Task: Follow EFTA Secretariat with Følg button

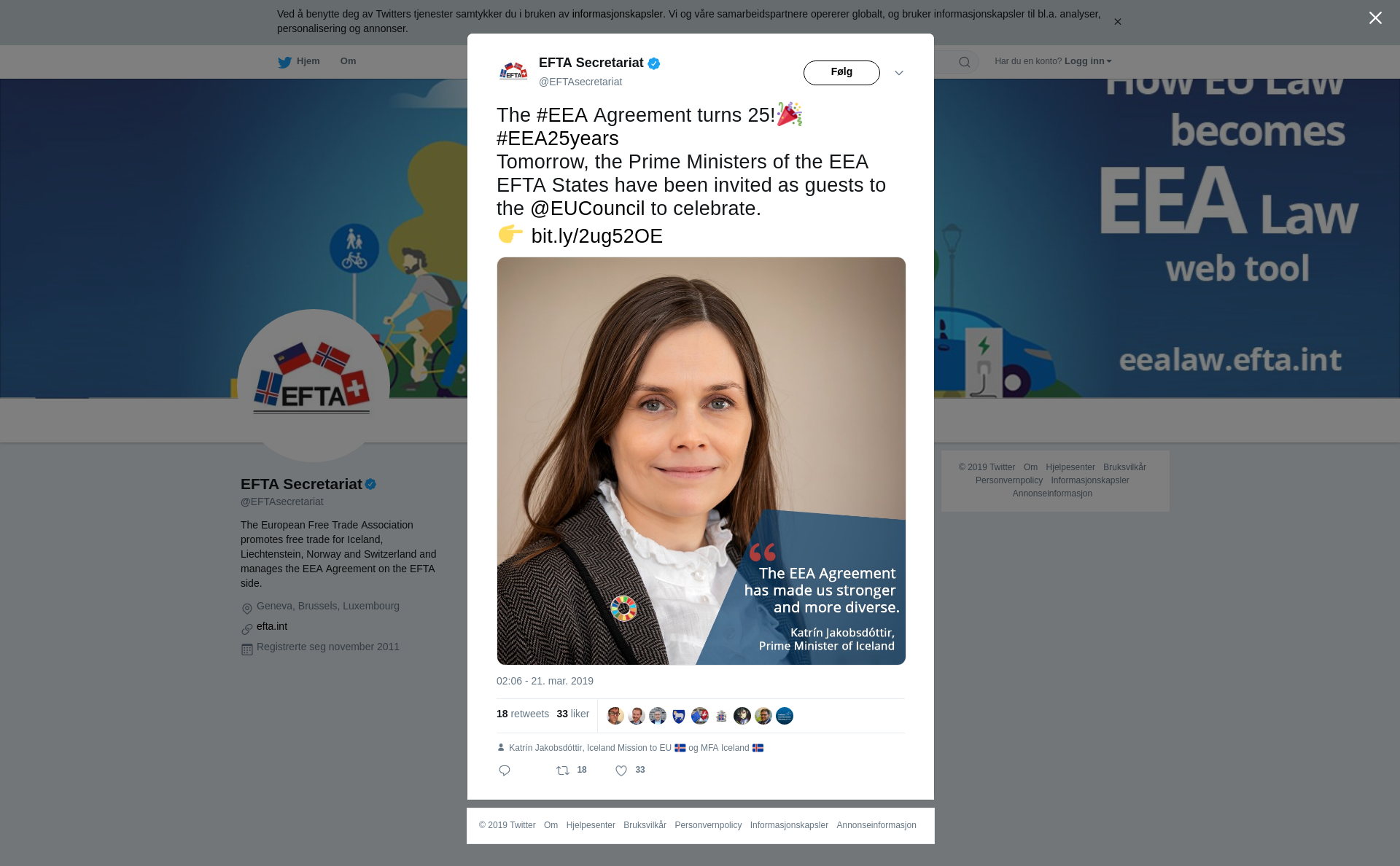Action: click(x=841, y=72)
